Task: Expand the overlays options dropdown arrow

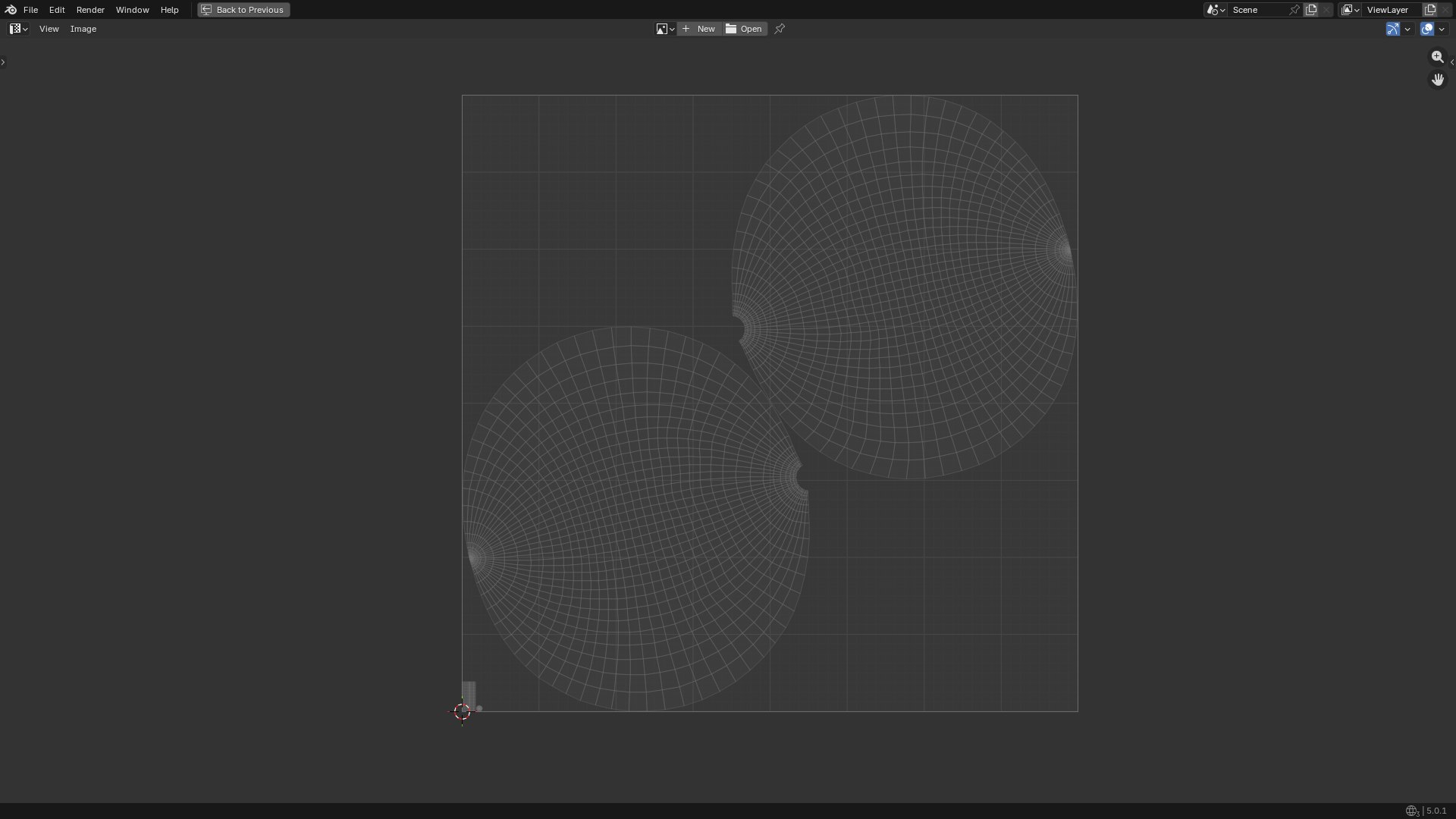Action: coord(1442,29)
